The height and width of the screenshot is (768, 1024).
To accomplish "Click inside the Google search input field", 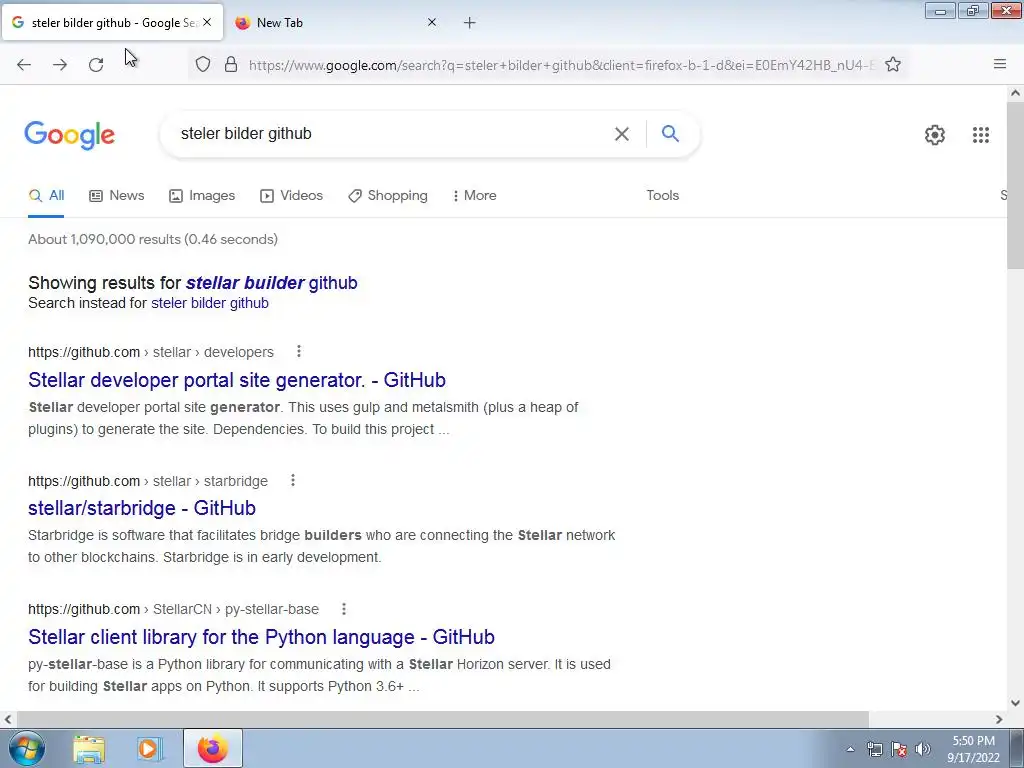I will [x=392, y=134].
